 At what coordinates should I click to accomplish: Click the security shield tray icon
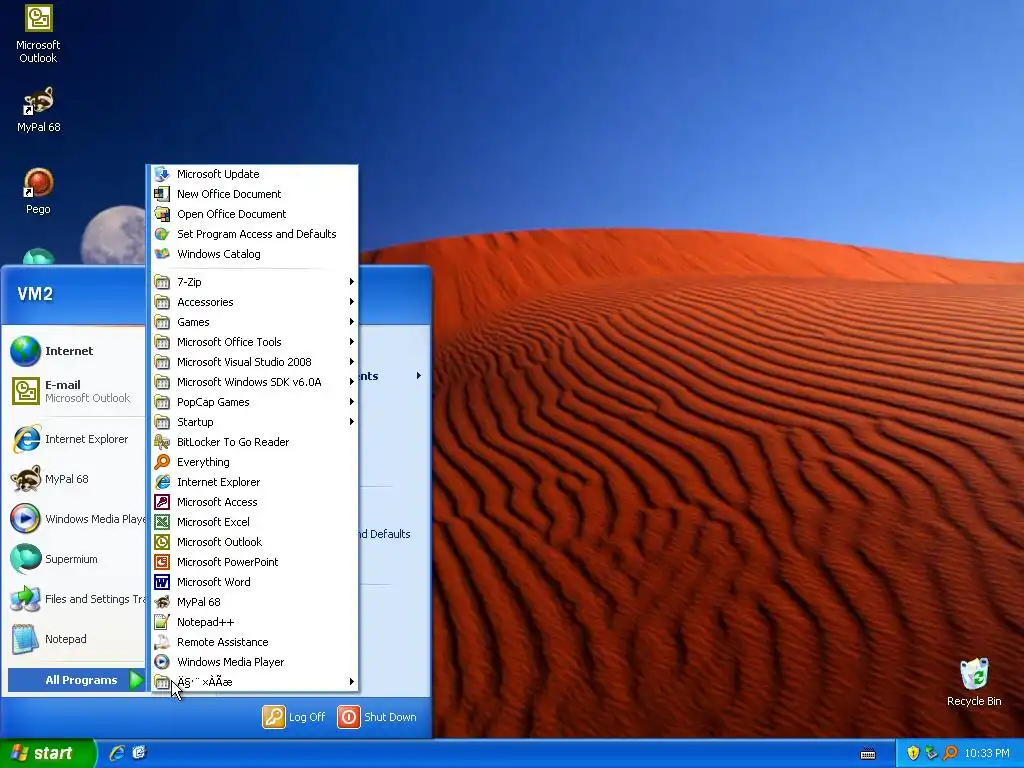point(912,753)
